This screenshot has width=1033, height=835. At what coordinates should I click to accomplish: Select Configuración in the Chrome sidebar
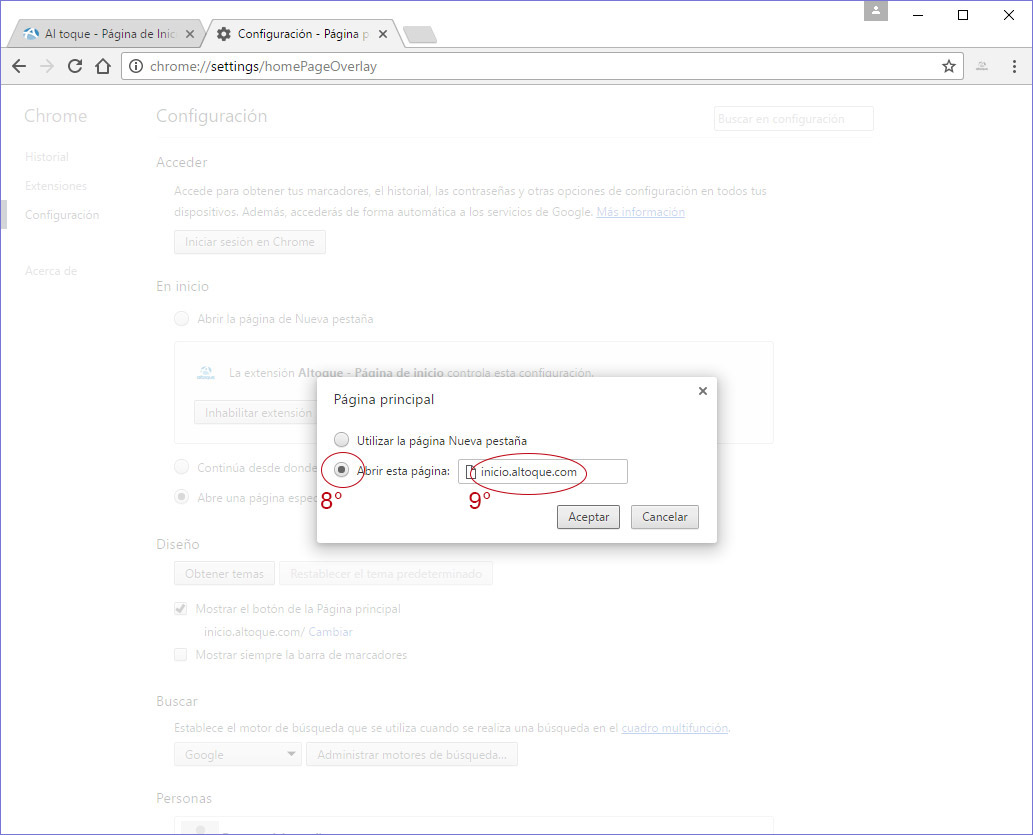pyautogui.click(x=62, y=215)
